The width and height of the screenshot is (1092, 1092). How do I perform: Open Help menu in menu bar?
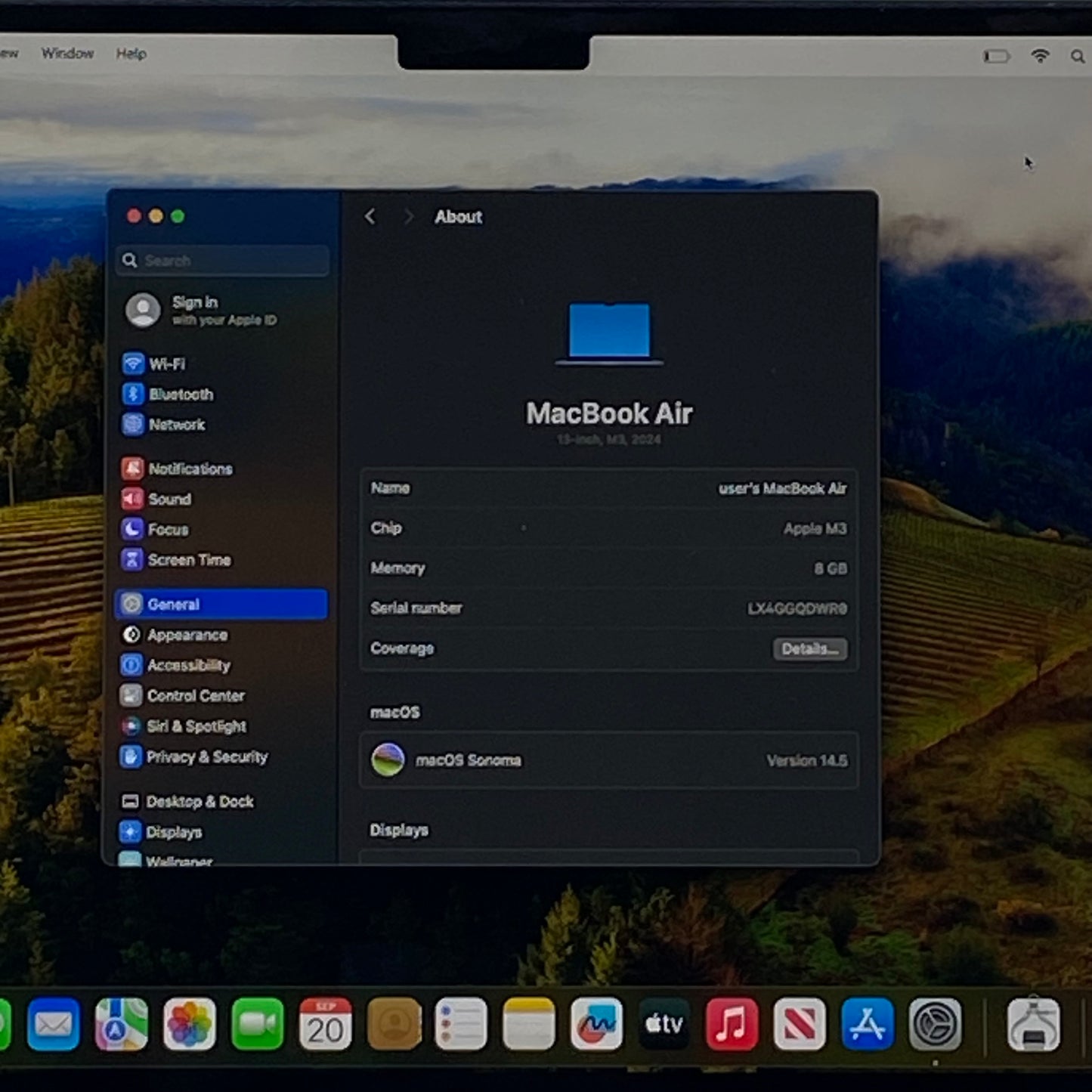coord(131,54)
